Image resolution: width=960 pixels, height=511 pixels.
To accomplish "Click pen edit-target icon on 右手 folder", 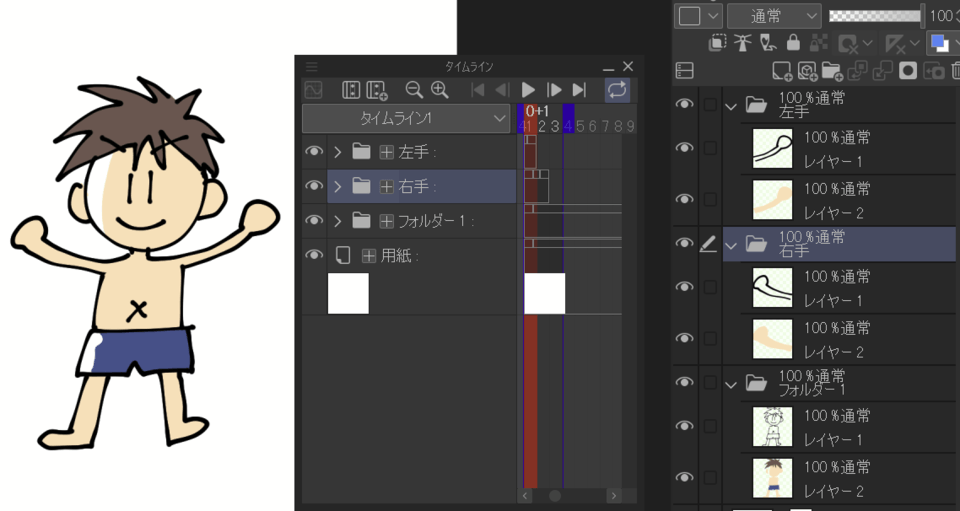I will 708,245.
